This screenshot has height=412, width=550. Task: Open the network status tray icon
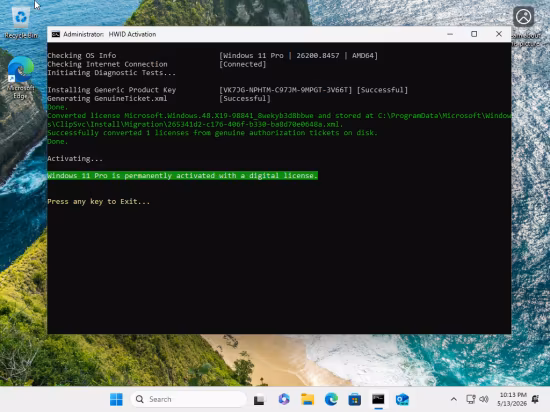471,399
